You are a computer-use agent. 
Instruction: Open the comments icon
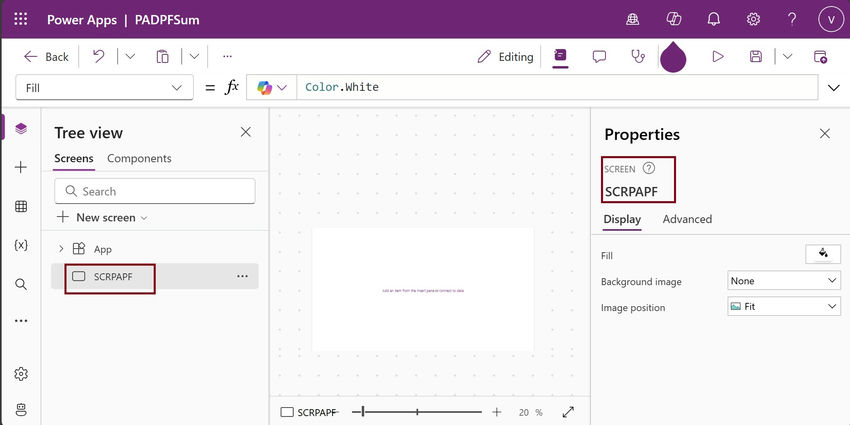pos(599,56)
